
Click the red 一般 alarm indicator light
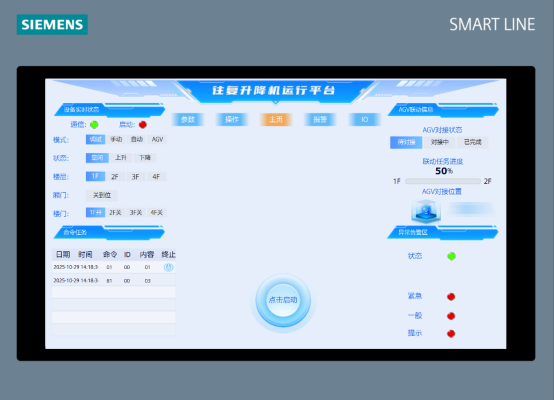tap(451, 316)
